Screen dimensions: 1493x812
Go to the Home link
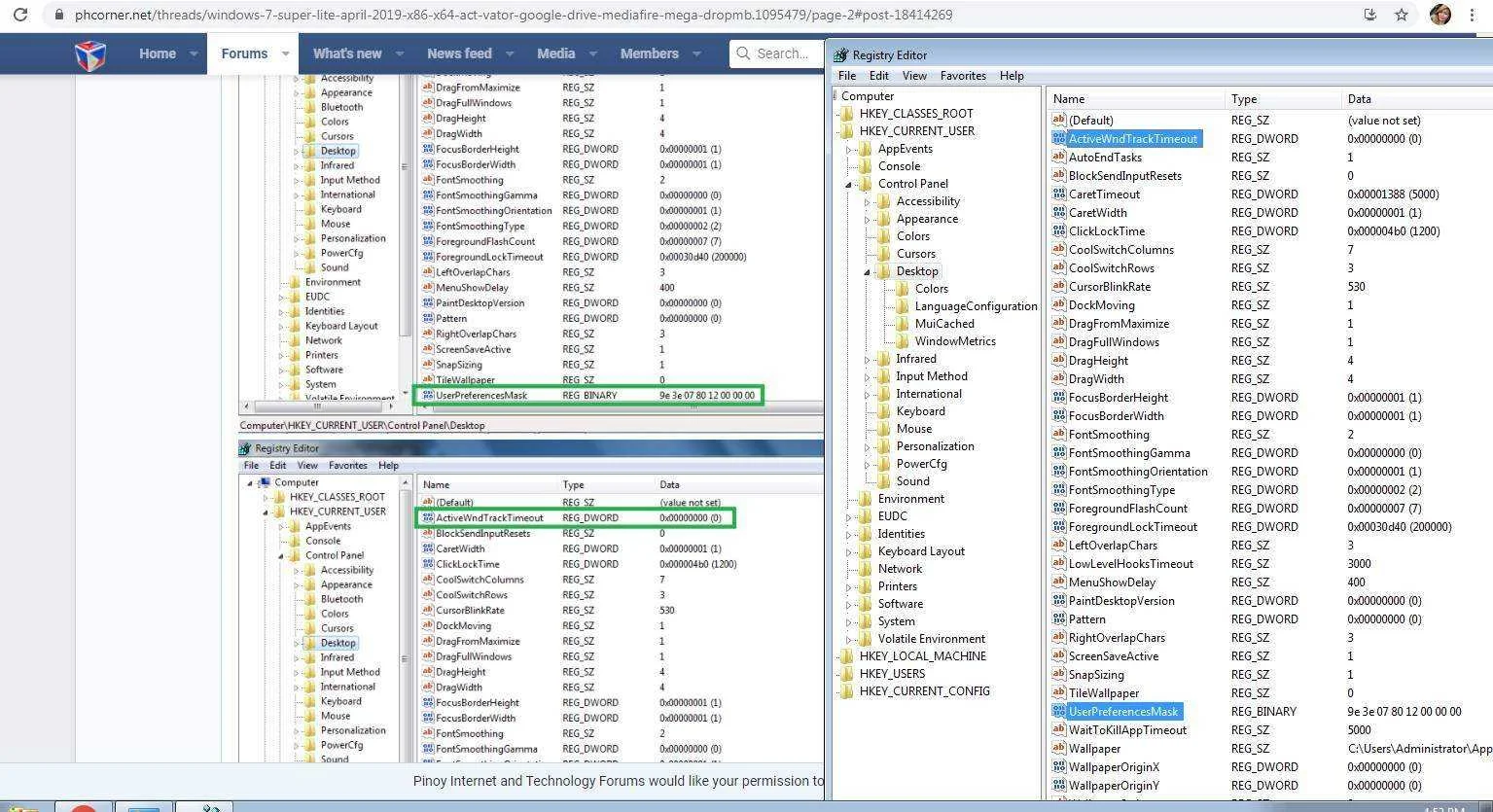(158, 54)
